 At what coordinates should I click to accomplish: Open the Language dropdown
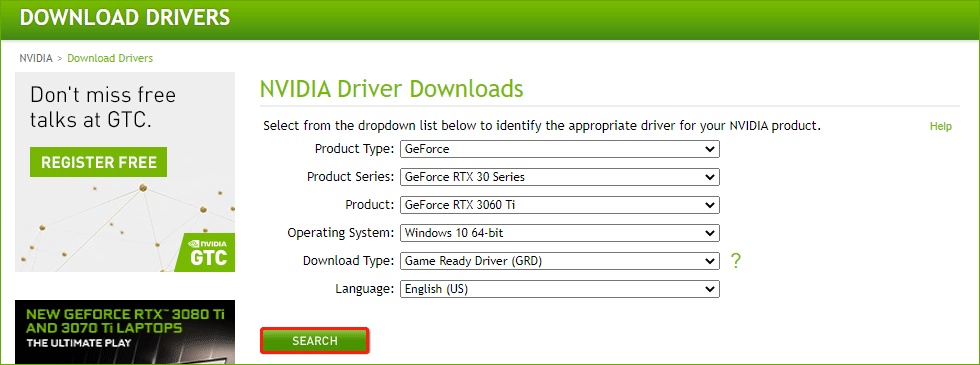[560, 289]
